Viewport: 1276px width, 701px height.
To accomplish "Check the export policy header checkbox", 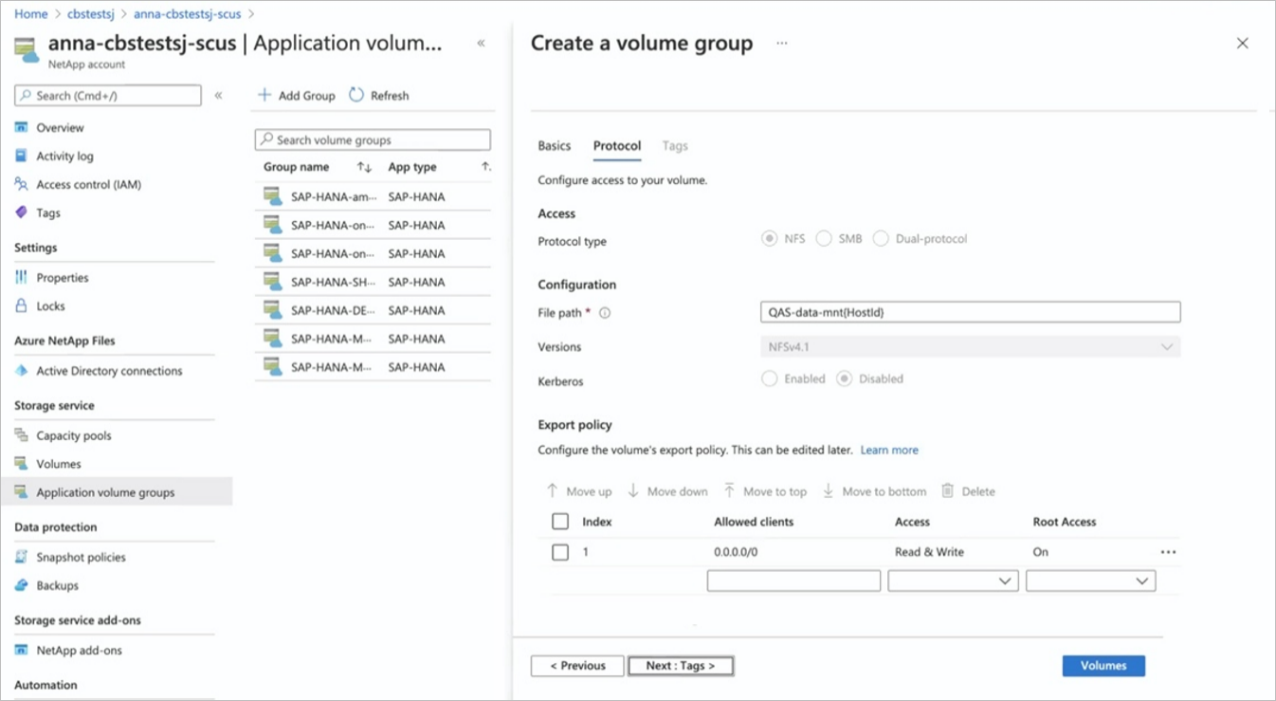I will [x=560, y=522].
